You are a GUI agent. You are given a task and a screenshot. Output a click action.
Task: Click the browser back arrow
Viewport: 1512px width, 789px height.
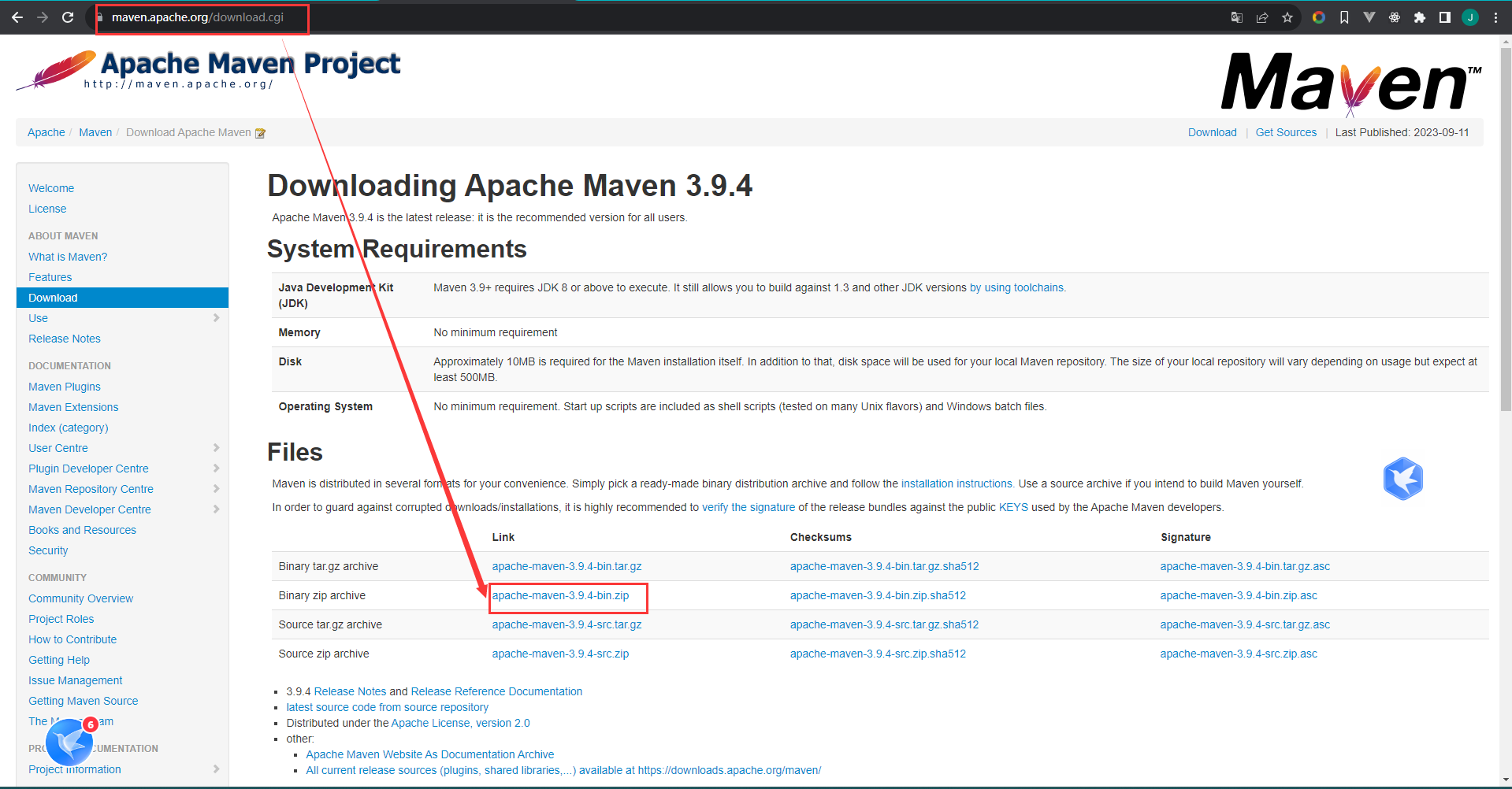[x=17, y=17]
